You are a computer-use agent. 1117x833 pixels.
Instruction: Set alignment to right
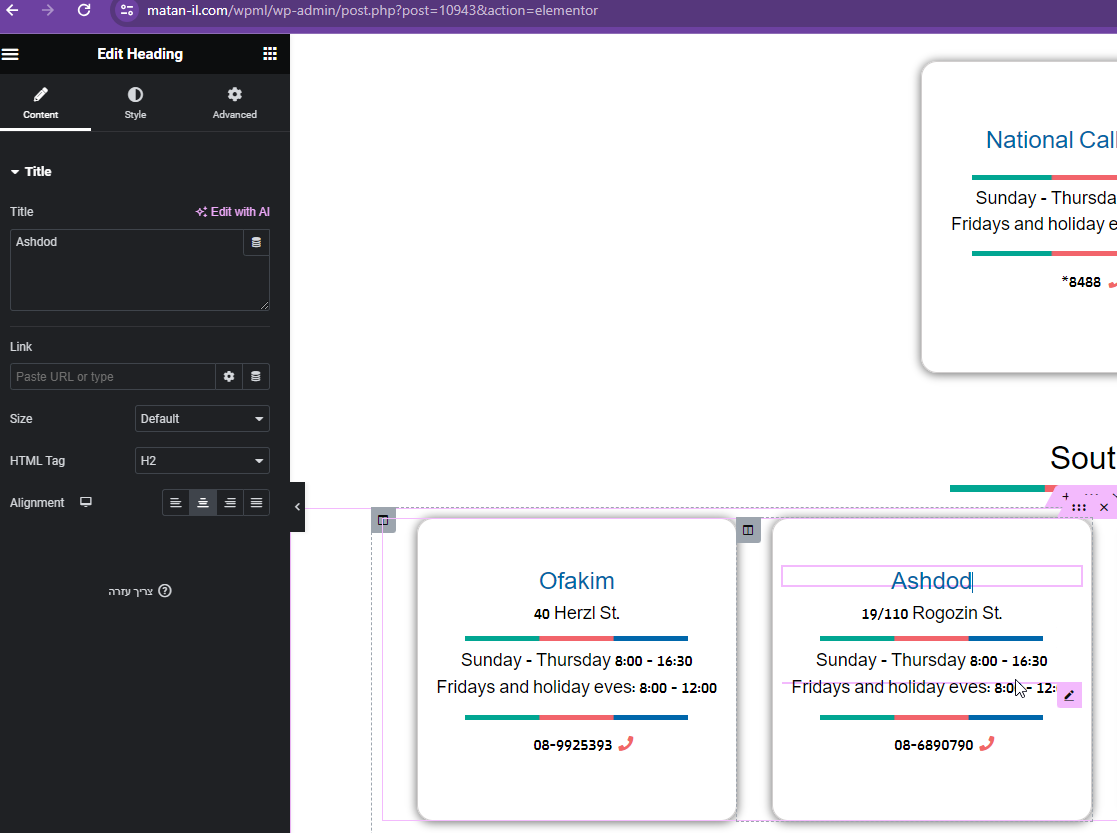click(x=229, y=503)
